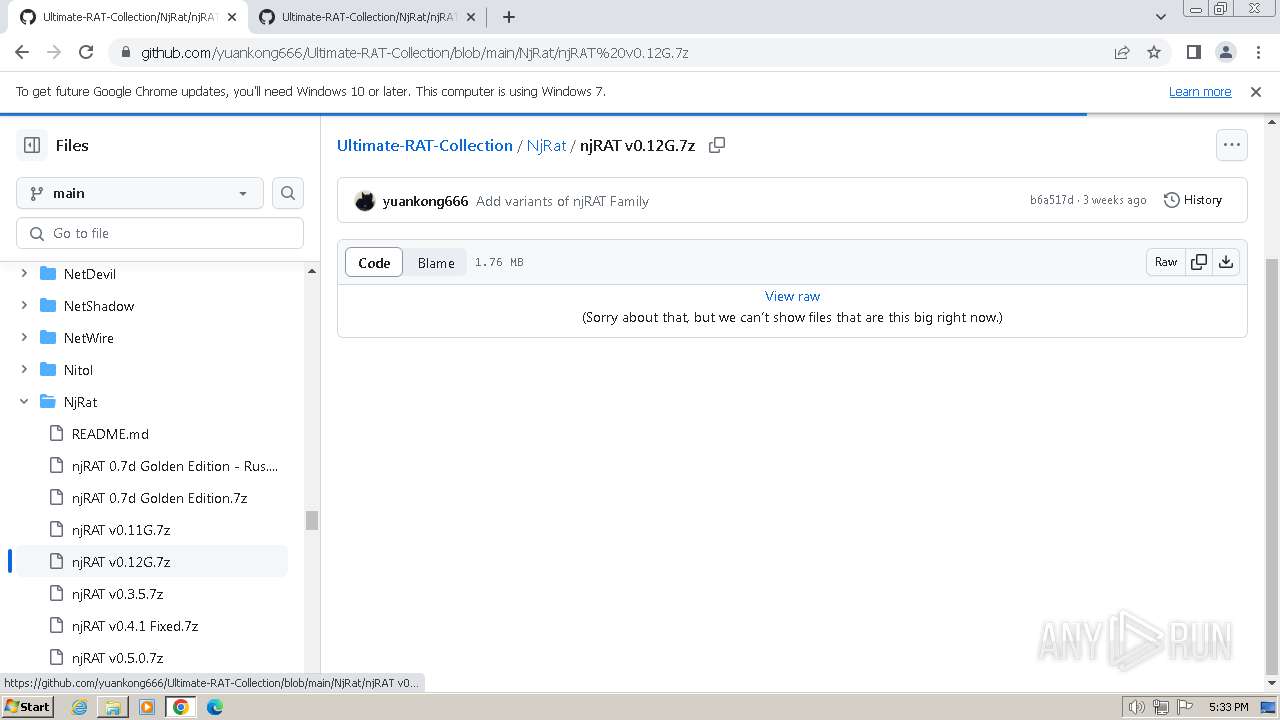
Task: Open the main branch dropdown
Action: pyautogui.click(x=140, y=193)
